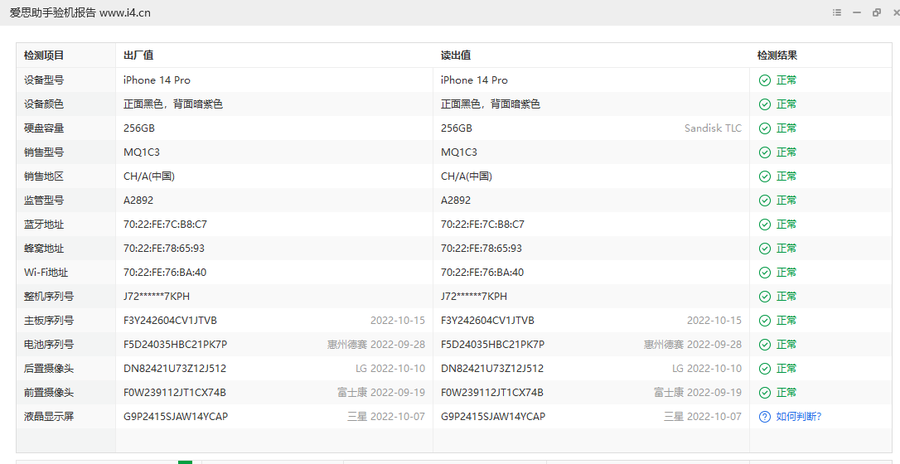This screenshot has height=464, width=900.
Task: Select the 设备颜色 row label
Action: [x=44, y=105]
